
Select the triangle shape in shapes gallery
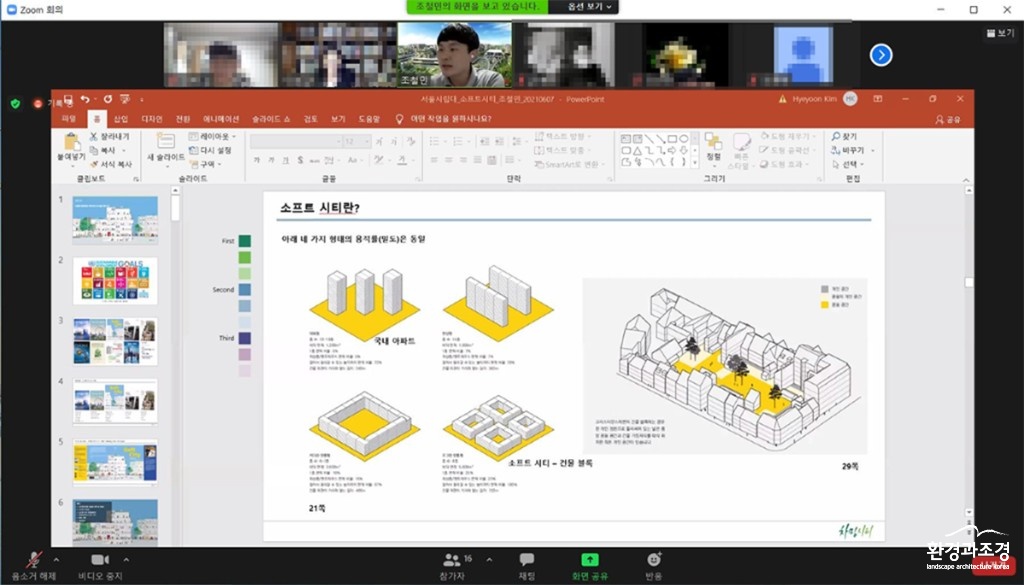click(x=637, y=150)
